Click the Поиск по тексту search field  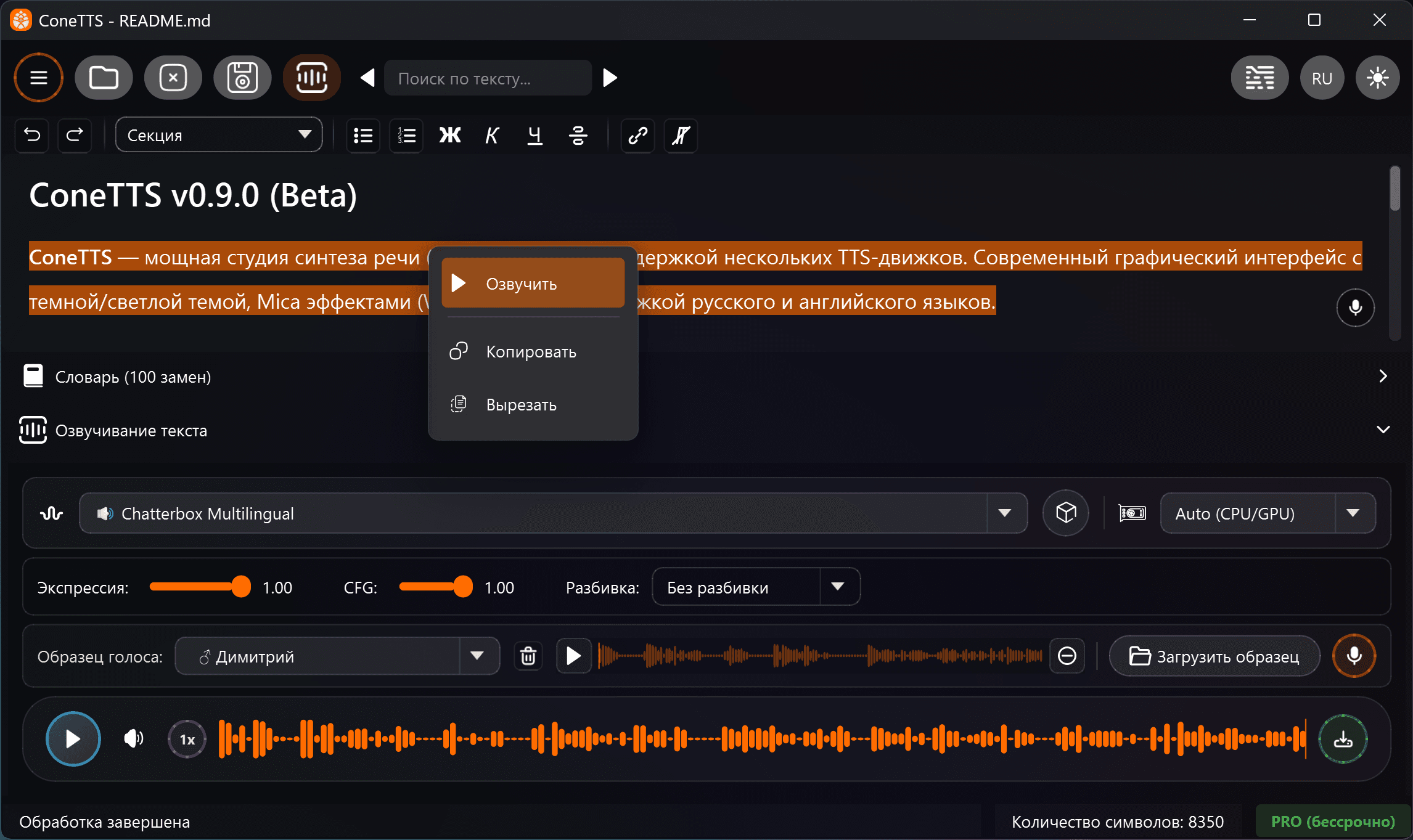click(487, 78)
